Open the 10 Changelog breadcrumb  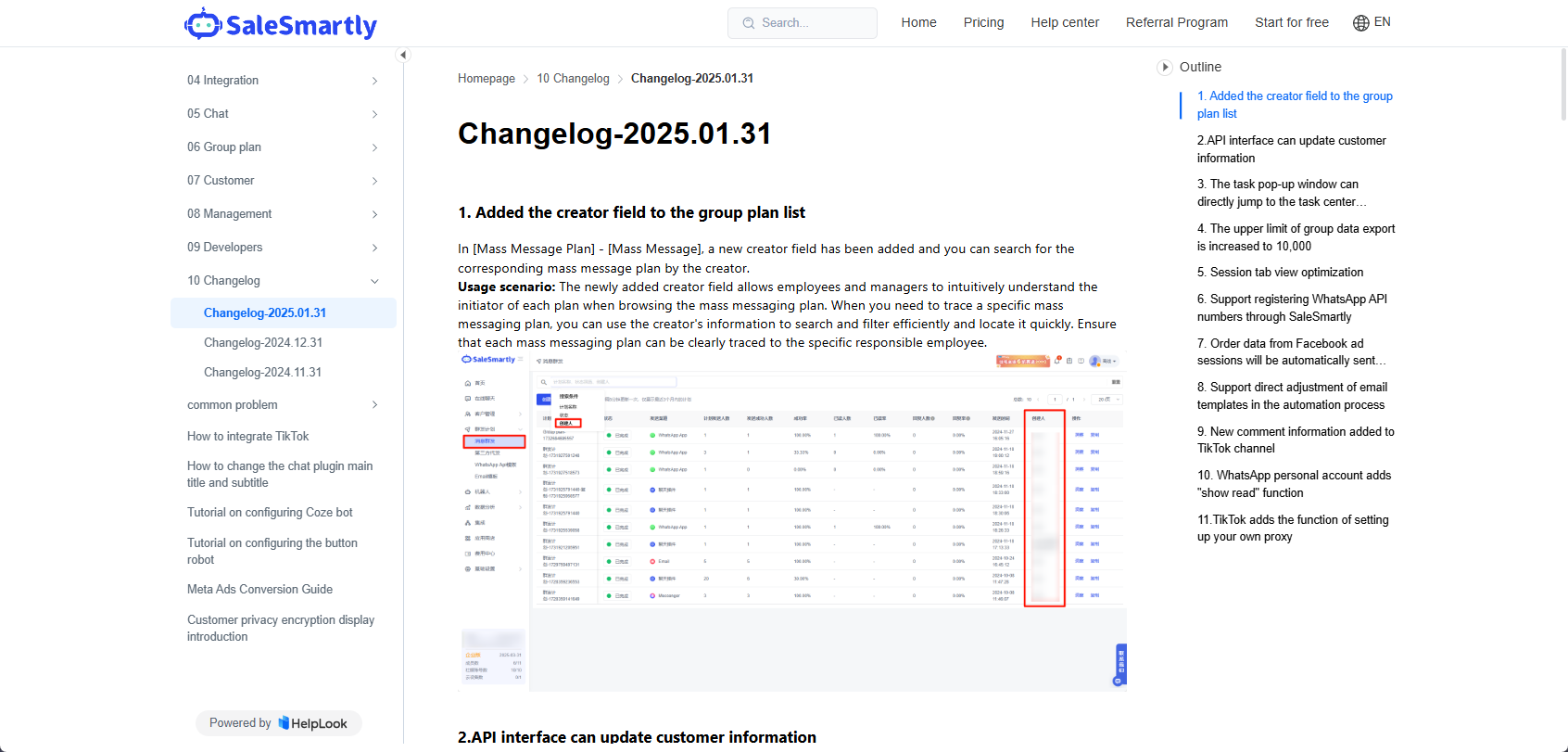point(573,79)
